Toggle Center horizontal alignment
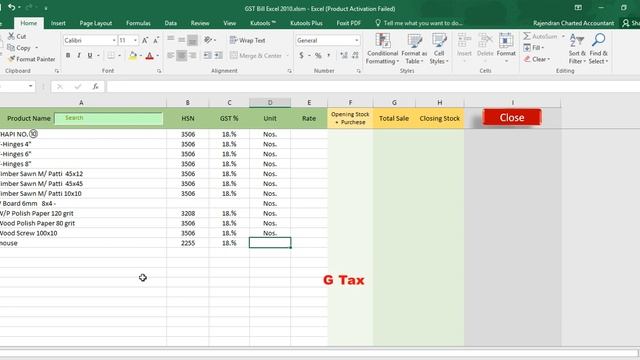The width and height of the screenshot is (640, 360). (x=182, y=55)
